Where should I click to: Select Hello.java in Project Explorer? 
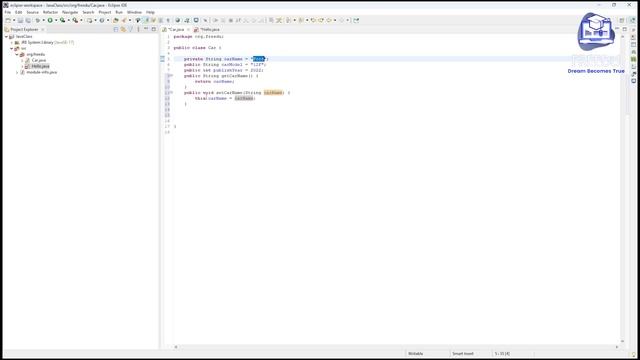[40, 66]
